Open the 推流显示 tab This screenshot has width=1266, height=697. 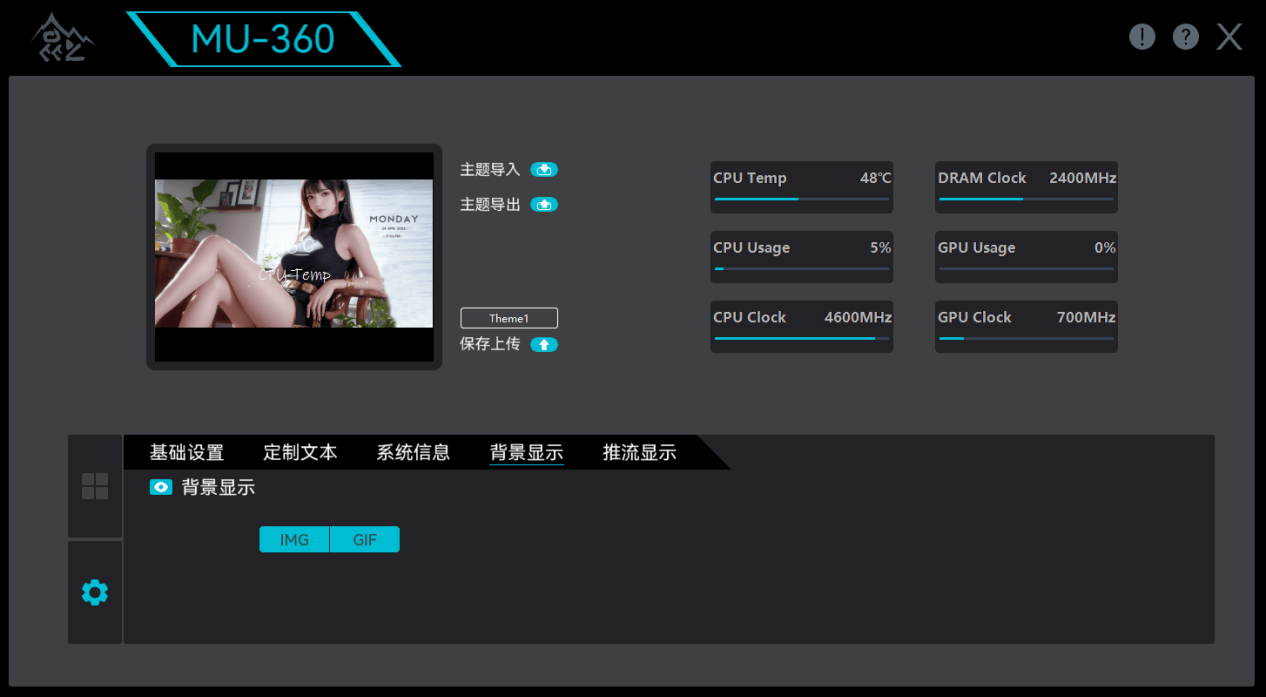pos(639,453)
